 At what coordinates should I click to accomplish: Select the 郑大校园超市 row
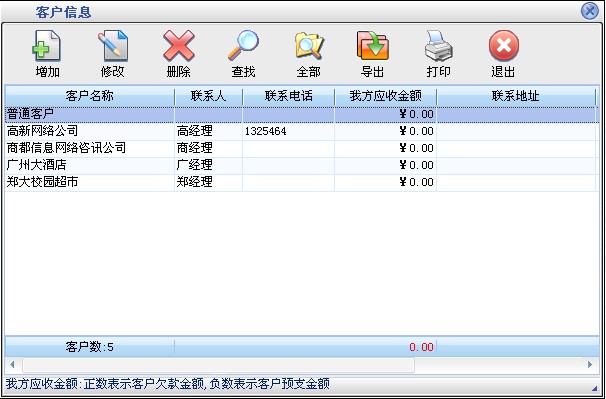tap(300, 182)
